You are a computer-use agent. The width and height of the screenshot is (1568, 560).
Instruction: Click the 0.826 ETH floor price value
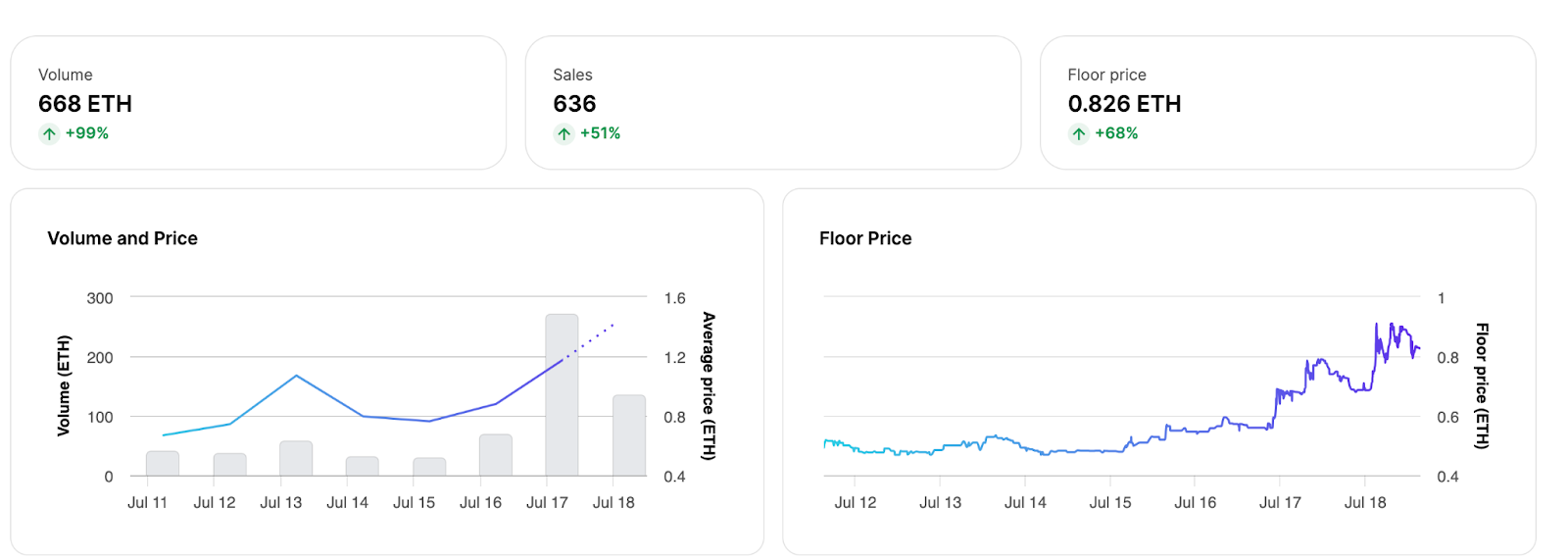(1124, 104)
